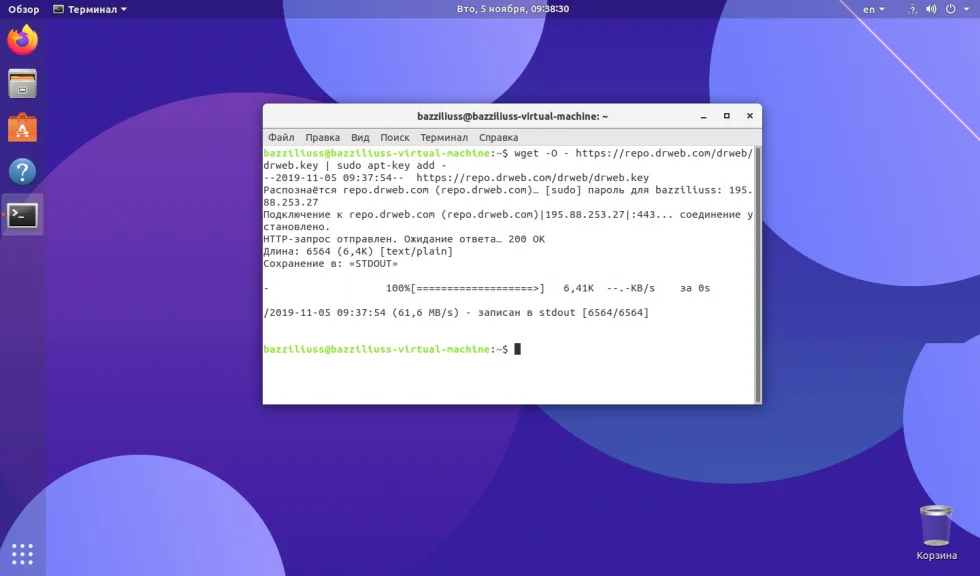980x576 pixels.
Task: Open the Help question mark icon
Action: click(22, 171)
